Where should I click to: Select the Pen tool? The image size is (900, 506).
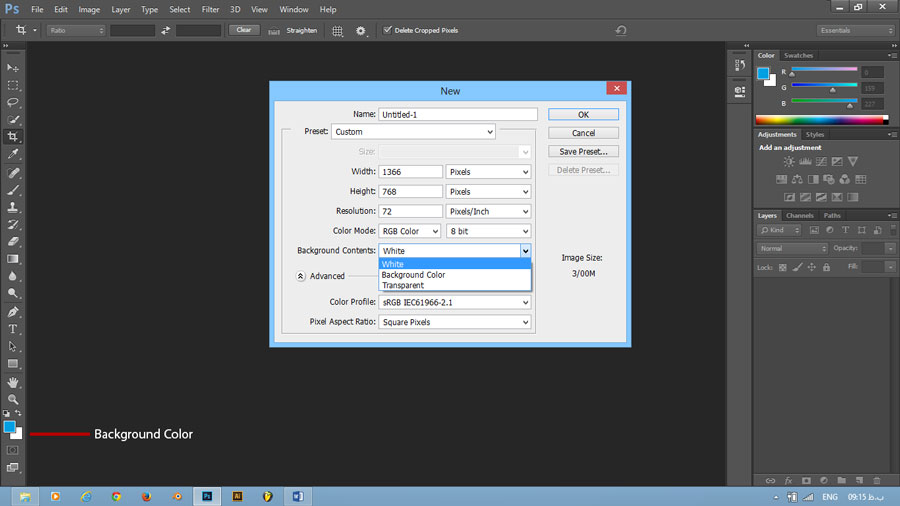pyautogui.click(x=13, y=312)
